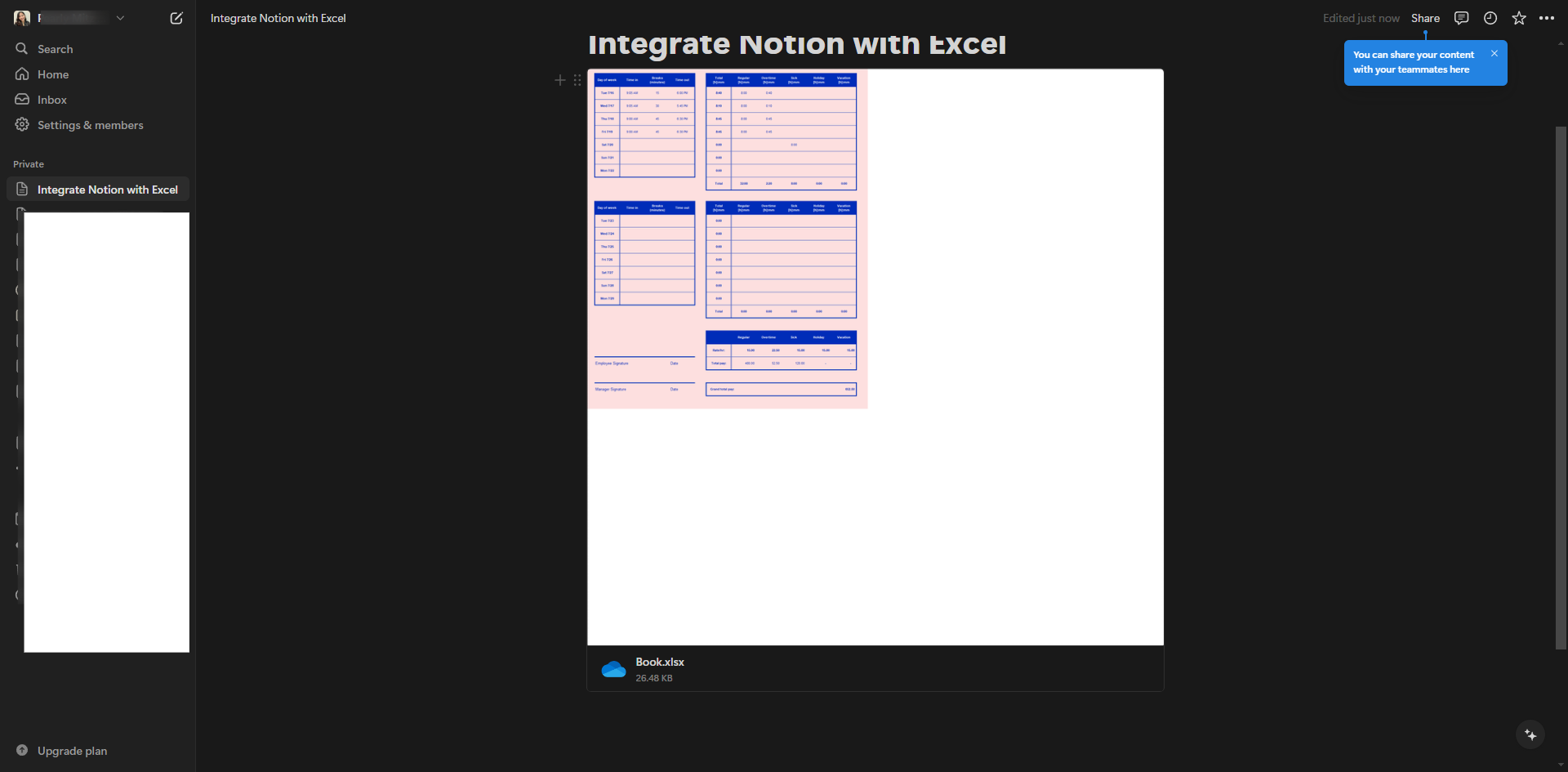Viewport: 1568px width, 772px height.
Task: Click the Home house icon
Action: 22,74
